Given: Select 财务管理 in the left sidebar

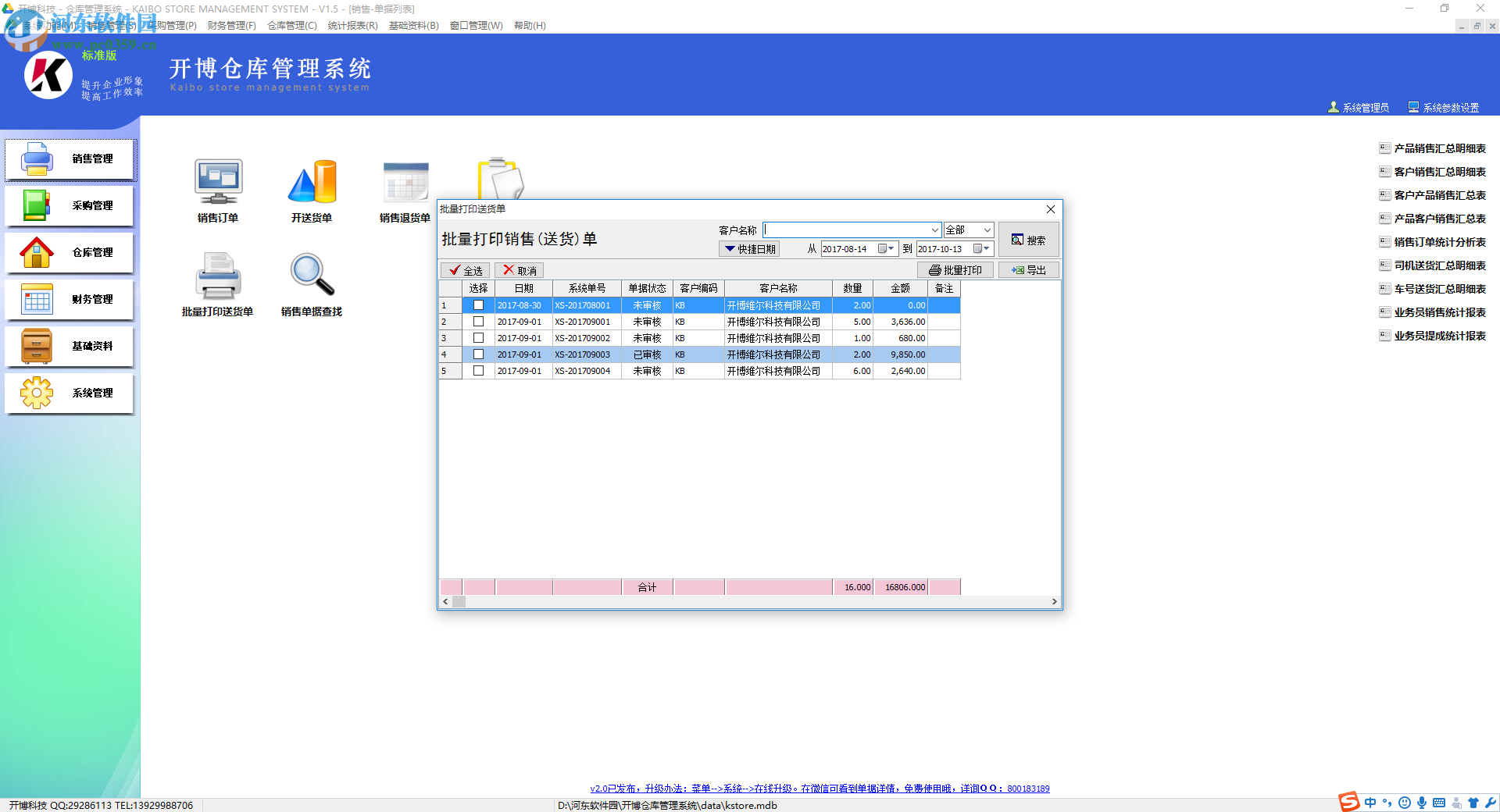Looking at the screenshot, I should (x=70, y=300).
